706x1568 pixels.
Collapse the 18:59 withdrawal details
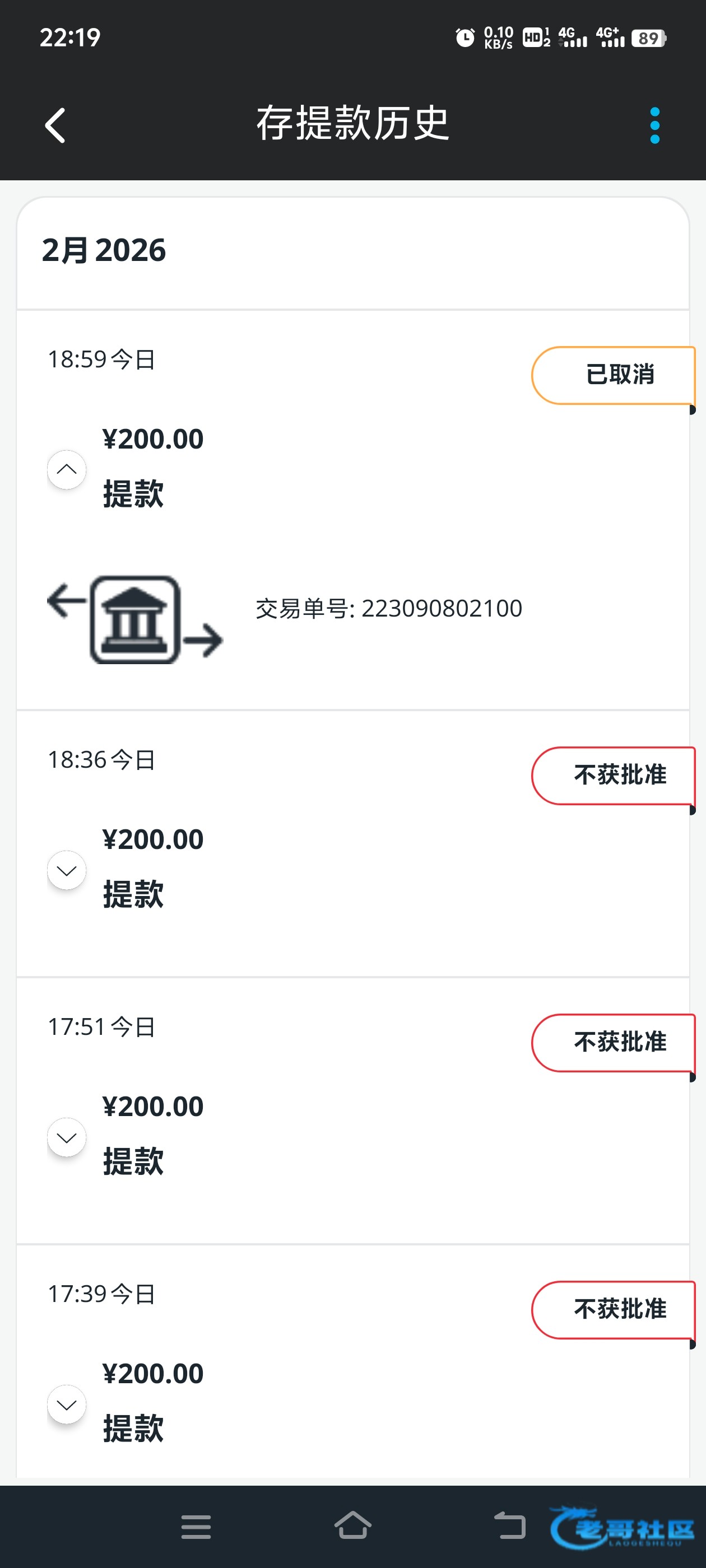tap(66, 469)
